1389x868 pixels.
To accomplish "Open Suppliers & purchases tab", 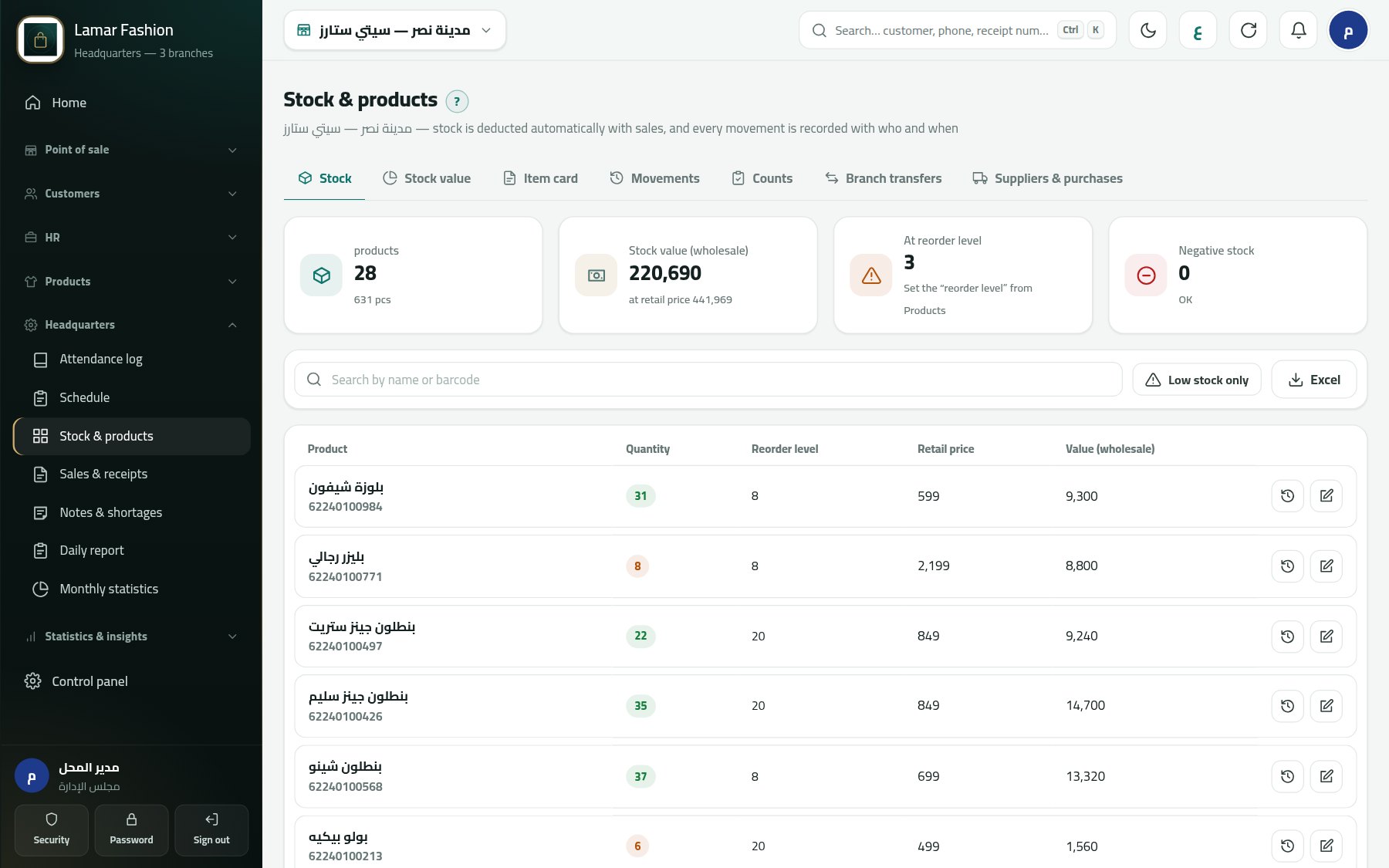I will point(1047,178).
